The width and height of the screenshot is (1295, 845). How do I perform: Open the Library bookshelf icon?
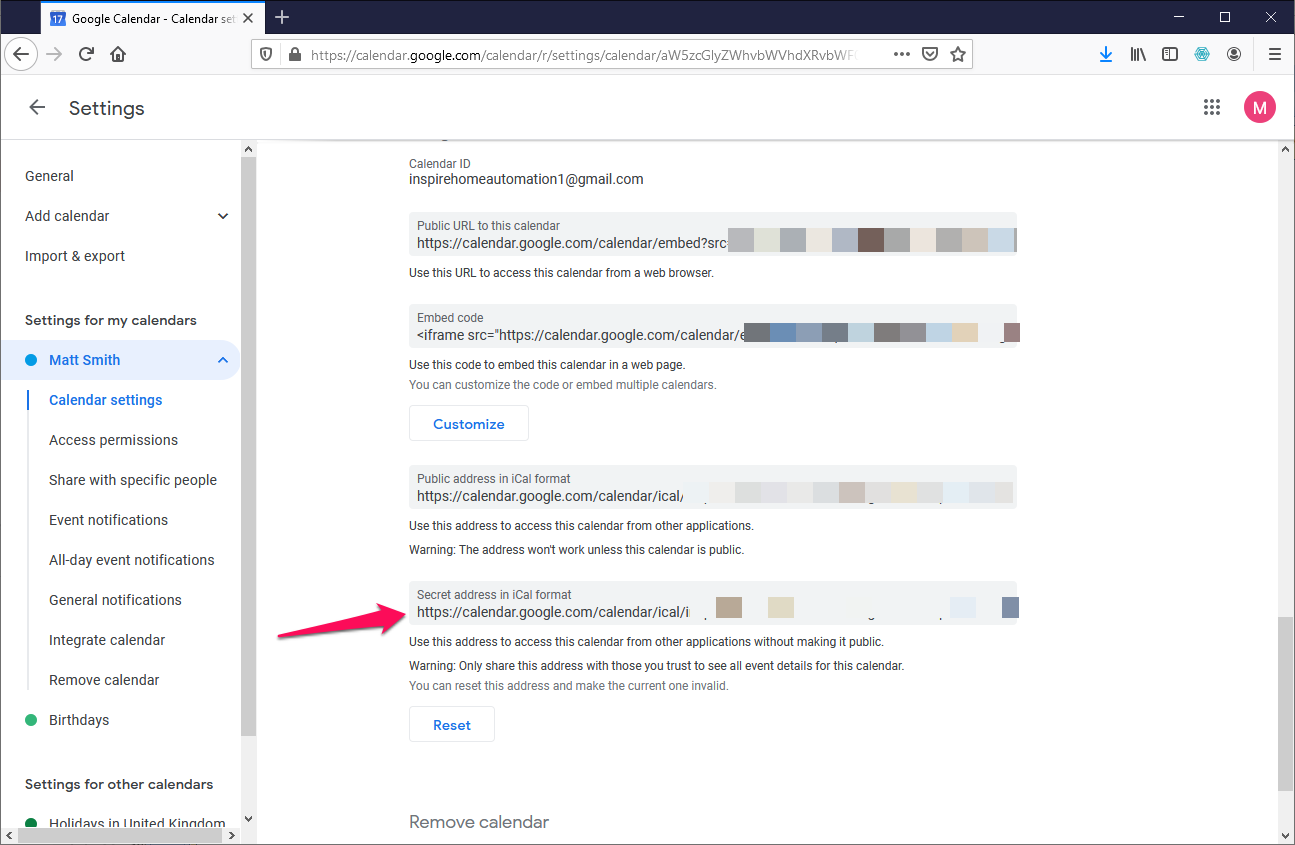click(1138, 54)
